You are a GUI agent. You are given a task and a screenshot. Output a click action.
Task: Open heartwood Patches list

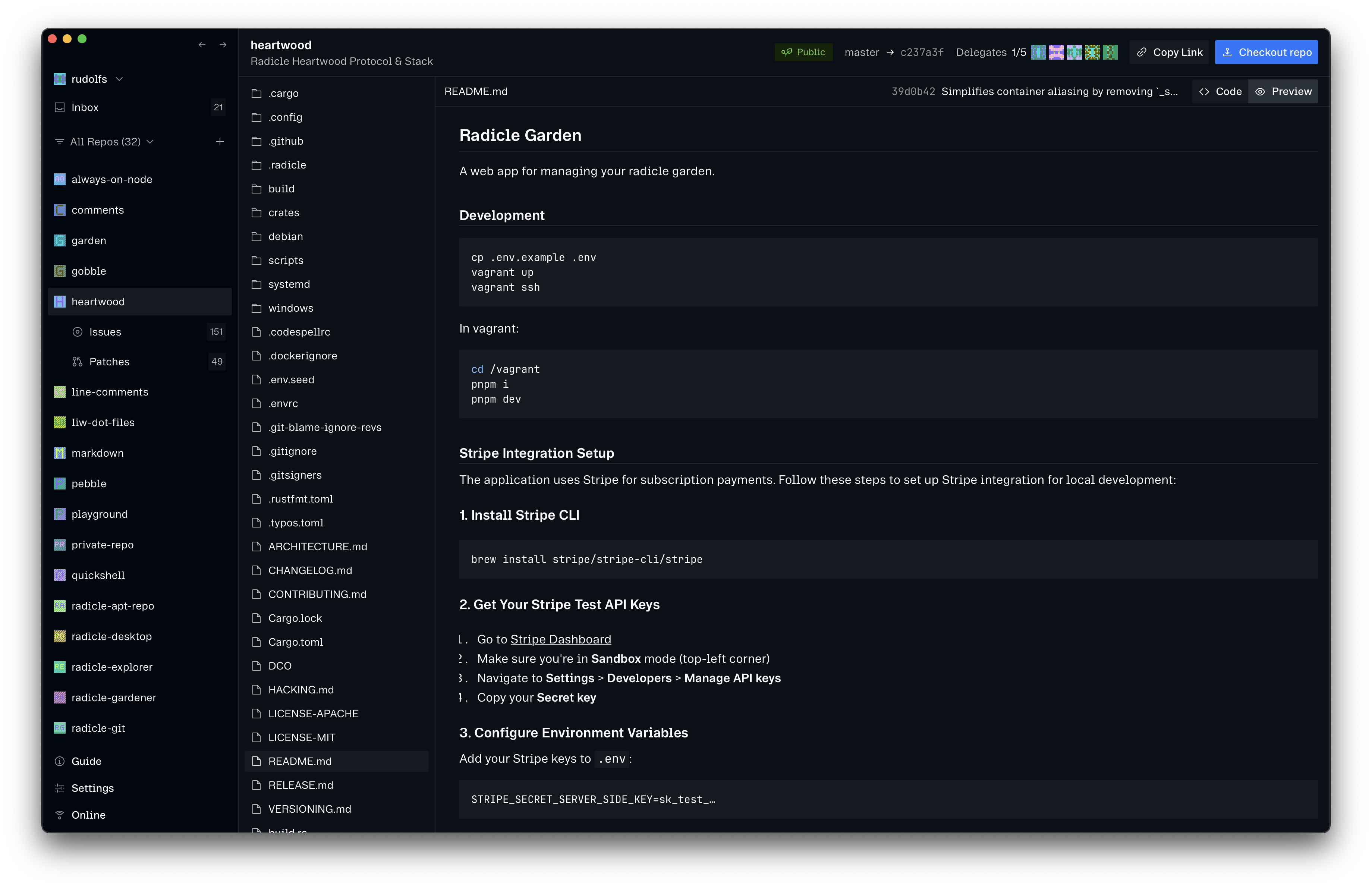pyautogui.click(x=109, y=362)
